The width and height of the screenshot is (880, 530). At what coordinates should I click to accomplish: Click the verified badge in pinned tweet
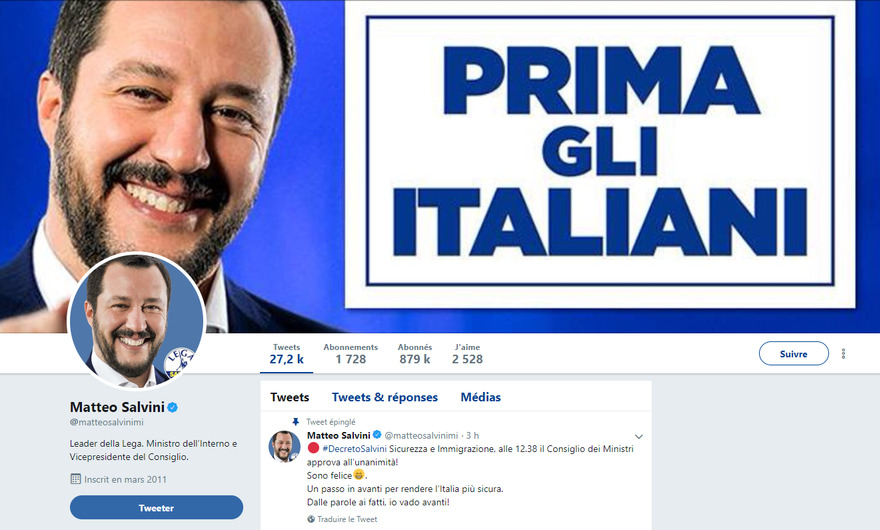click(x=377, y=435)
